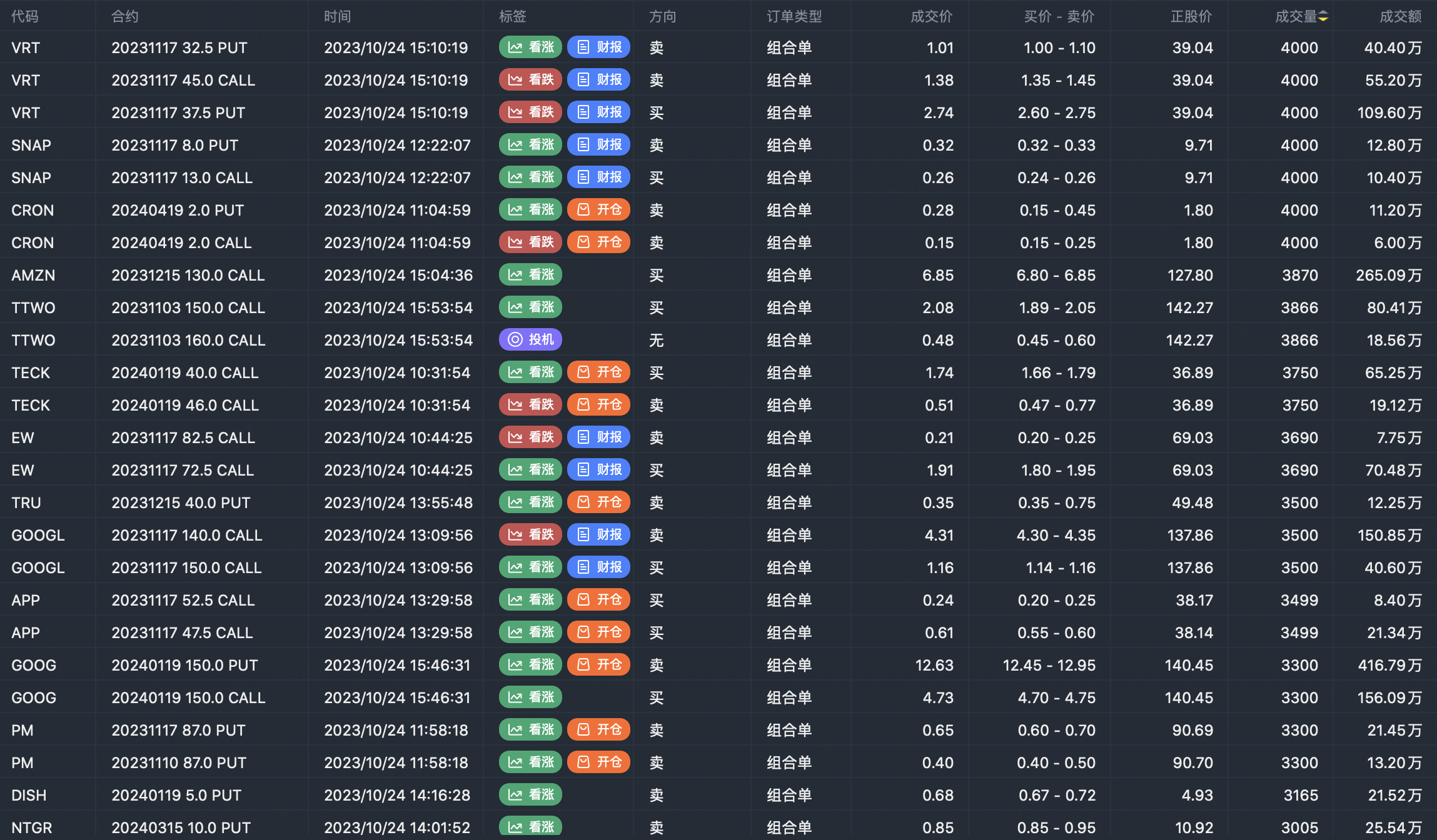Click the 看涨 tag on APP 47.5 CALL row
This screenshot has width=1437, height=840.
530,632
